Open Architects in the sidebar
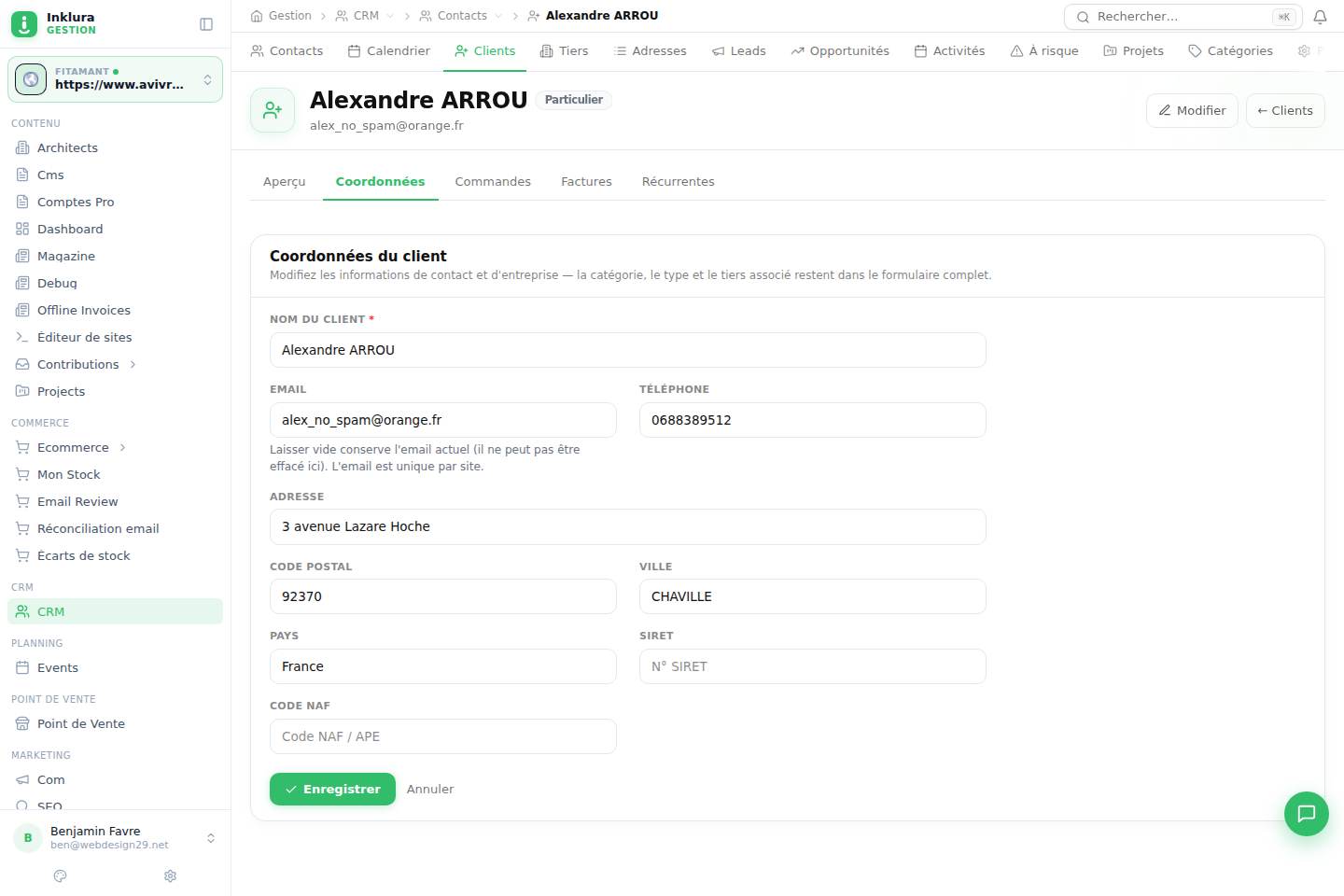 pos(115,147)
